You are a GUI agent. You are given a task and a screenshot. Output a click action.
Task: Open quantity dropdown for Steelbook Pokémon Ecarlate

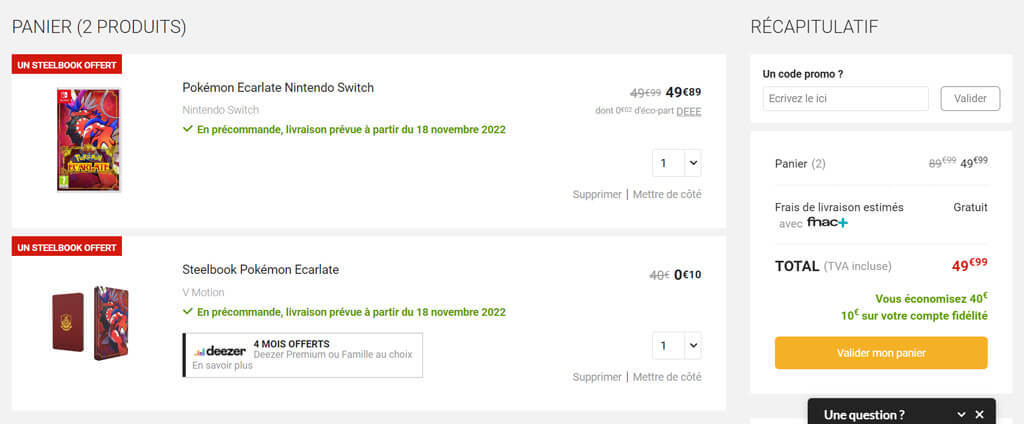pos(677,346)
